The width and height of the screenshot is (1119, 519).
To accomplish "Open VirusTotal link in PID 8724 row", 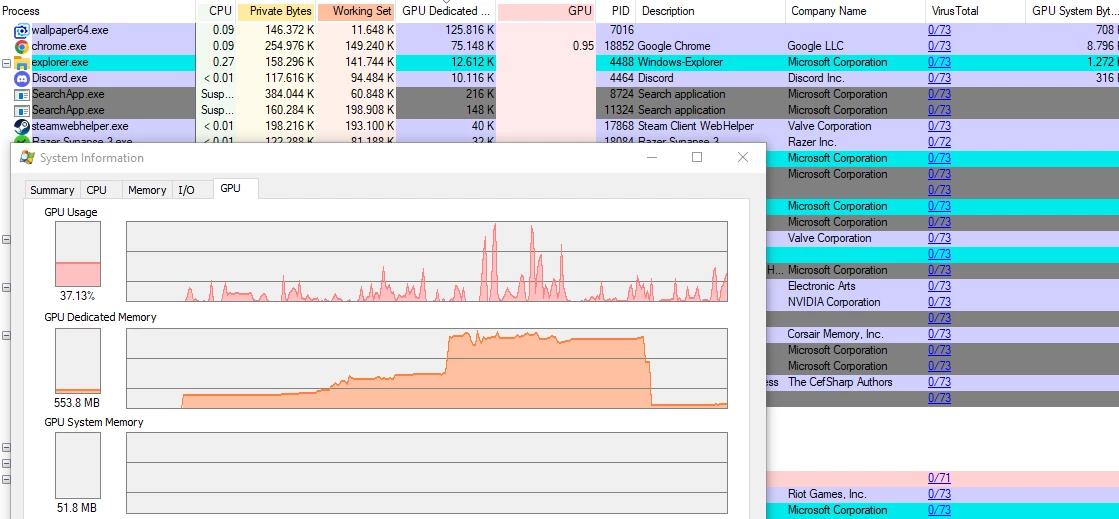I will point(939,94).
